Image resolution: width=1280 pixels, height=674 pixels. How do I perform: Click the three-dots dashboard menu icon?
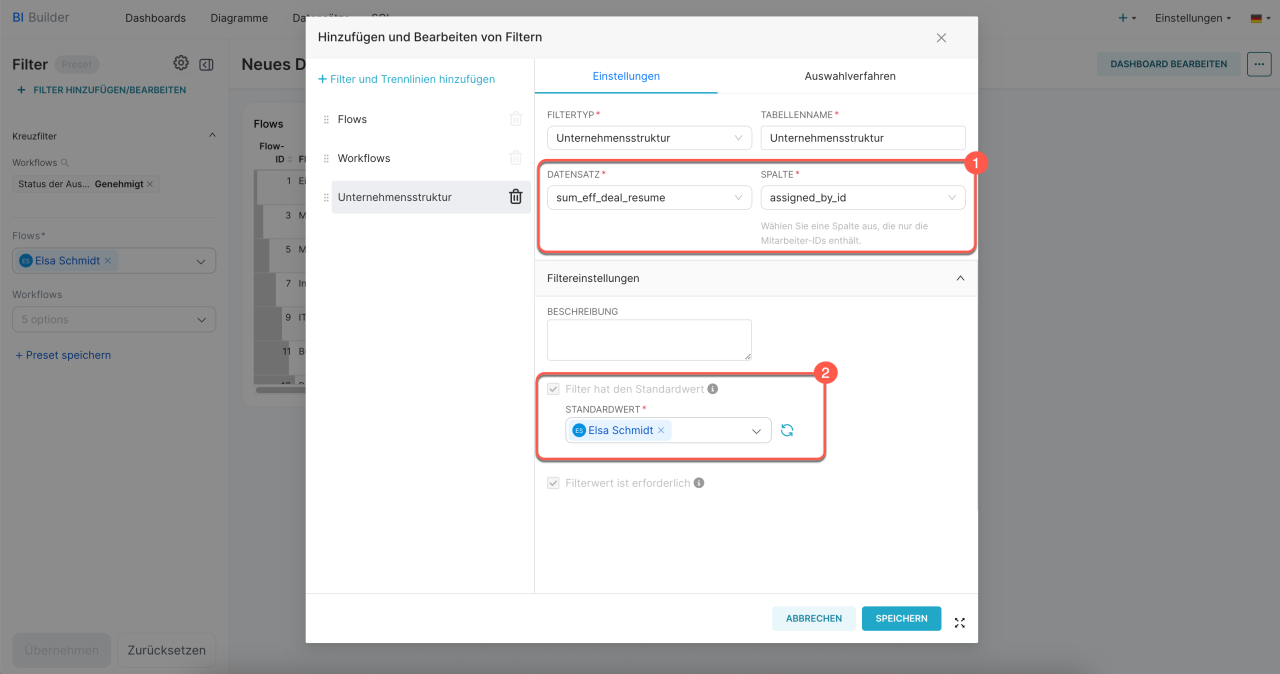[x=1259, y=63]
